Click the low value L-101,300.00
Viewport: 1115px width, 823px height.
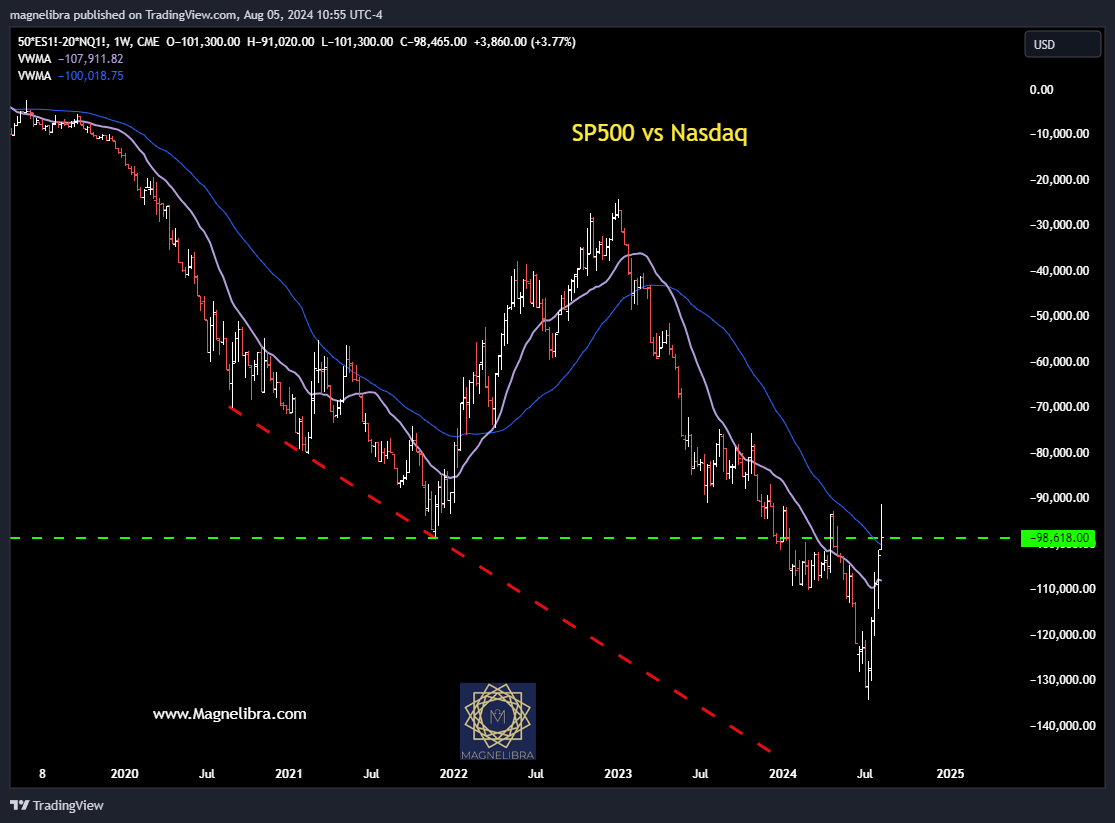click(x=357, y=42)
